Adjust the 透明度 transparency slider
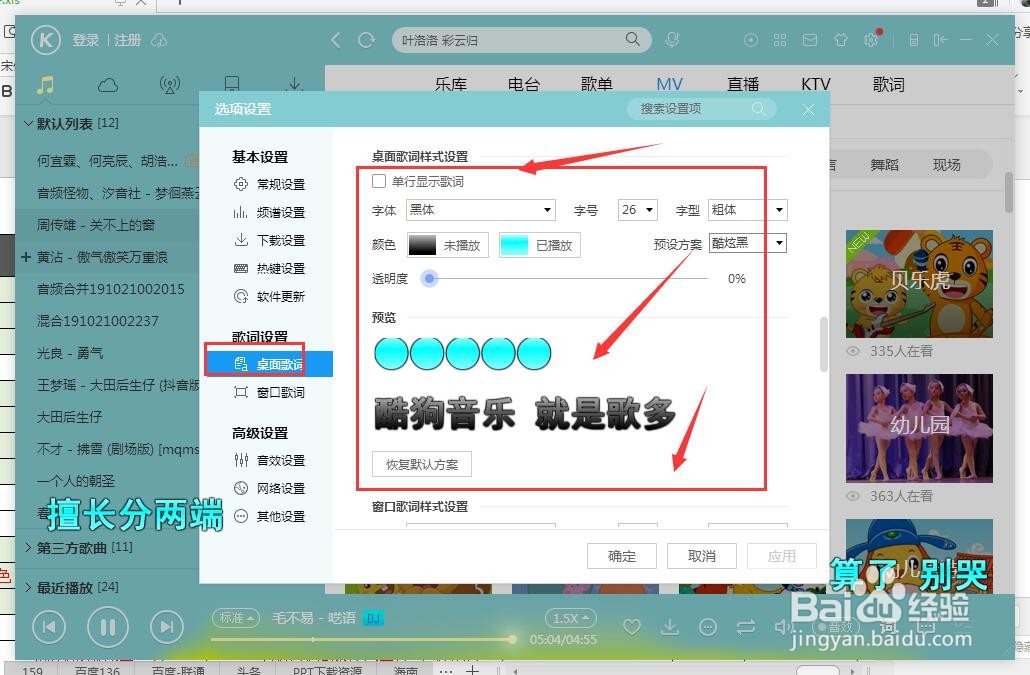 pyautogui.click(x=429, y=279)
